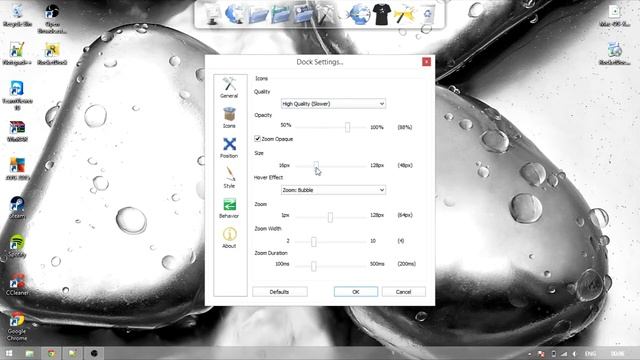
Task: Click the green-tinted folder icon in the dock
Action: 280,15
